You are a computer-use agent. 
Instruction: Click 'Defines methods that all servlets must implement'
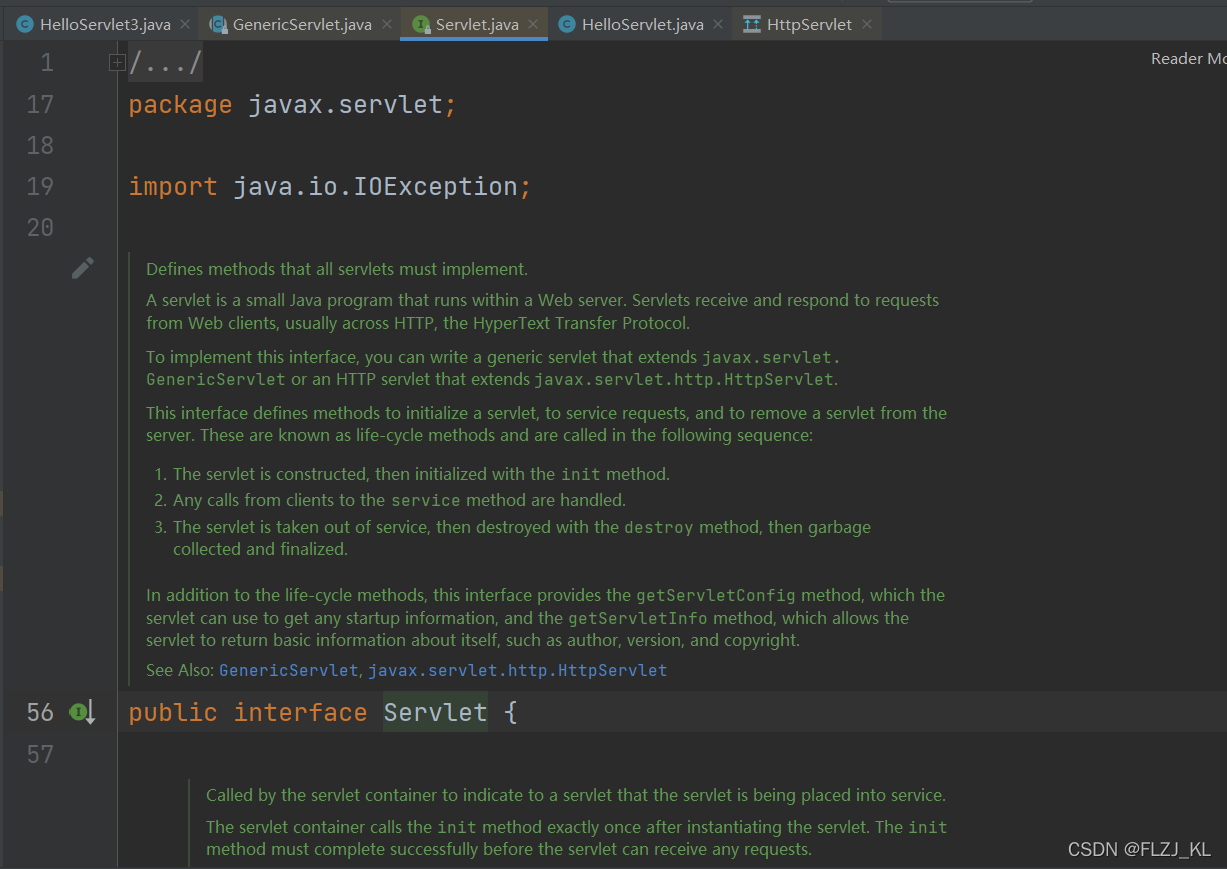click(x=337, y=268)
